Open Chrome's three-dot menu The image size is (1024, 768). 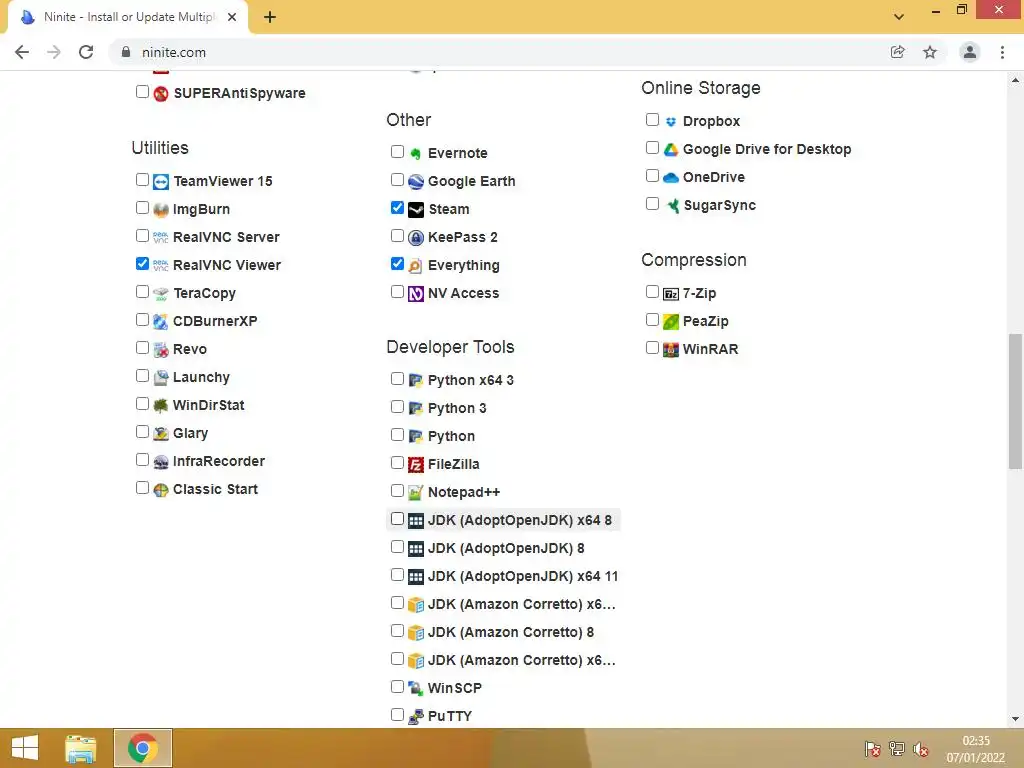pyautogui.click(x=1002, y=52)
